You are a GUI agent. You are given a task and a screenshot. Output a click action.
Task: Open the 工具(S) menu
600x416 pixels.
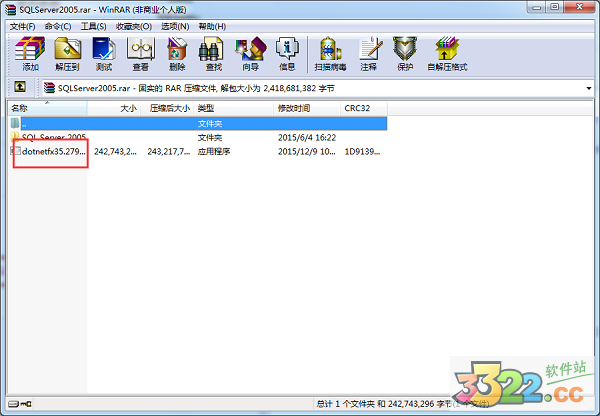coord(93,26)
